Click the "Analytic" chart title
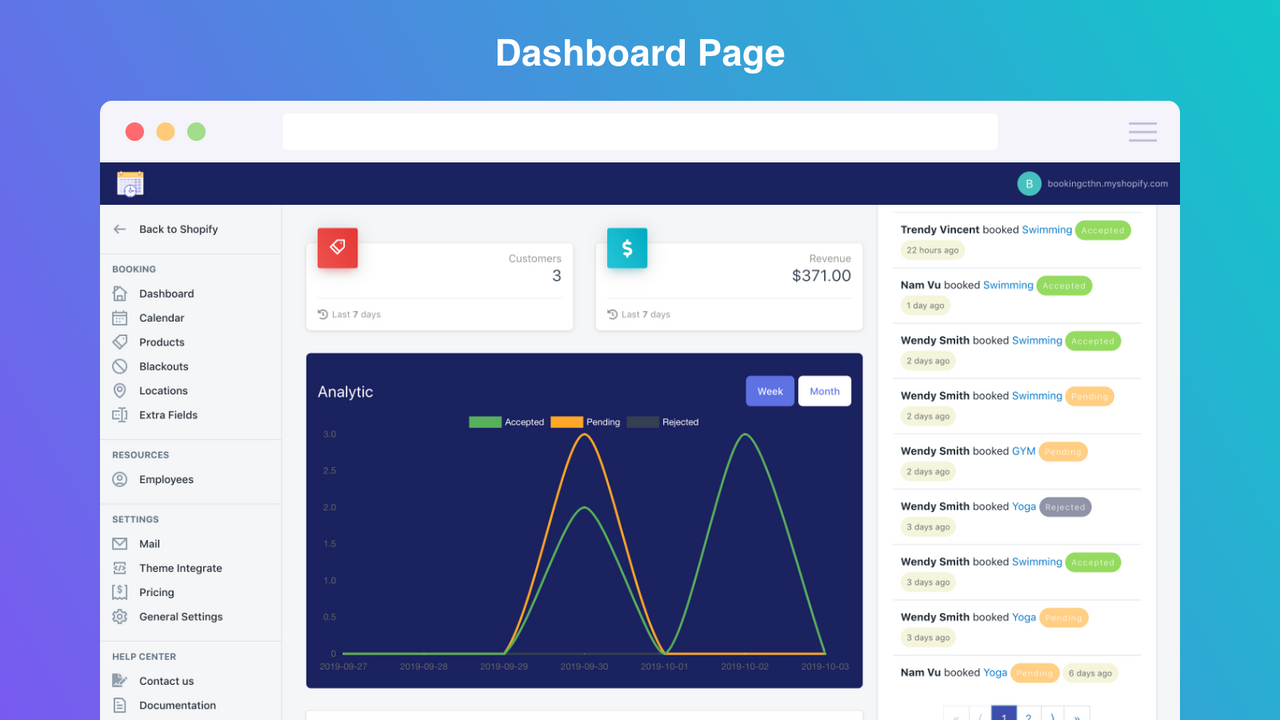Viewport: 1280px width, 720px height. [x=345, y=392]
